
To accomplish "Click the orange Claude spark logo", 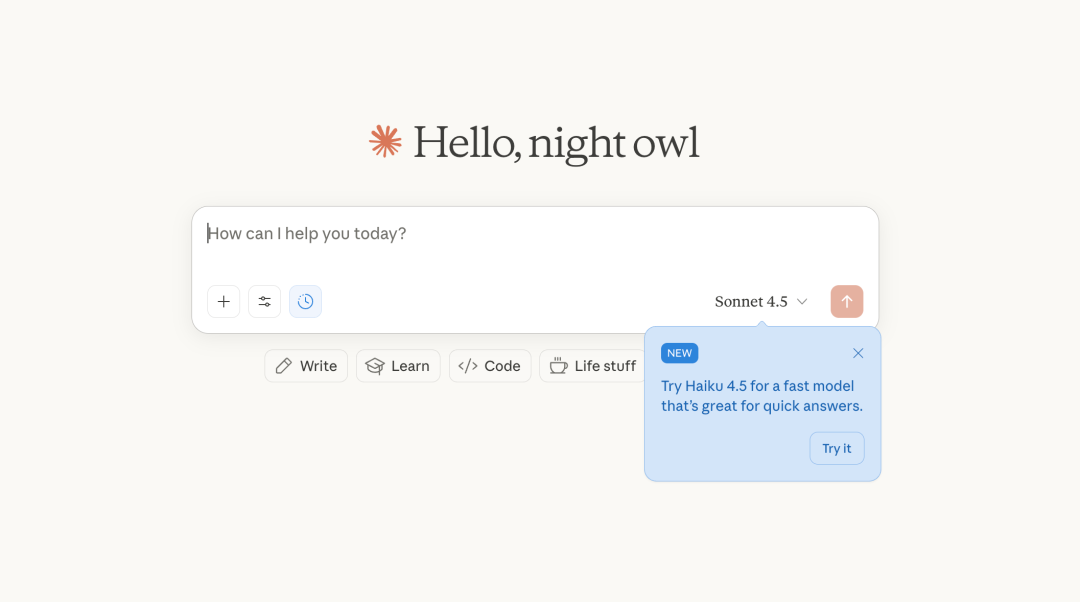I will click(x=385, y=142).
